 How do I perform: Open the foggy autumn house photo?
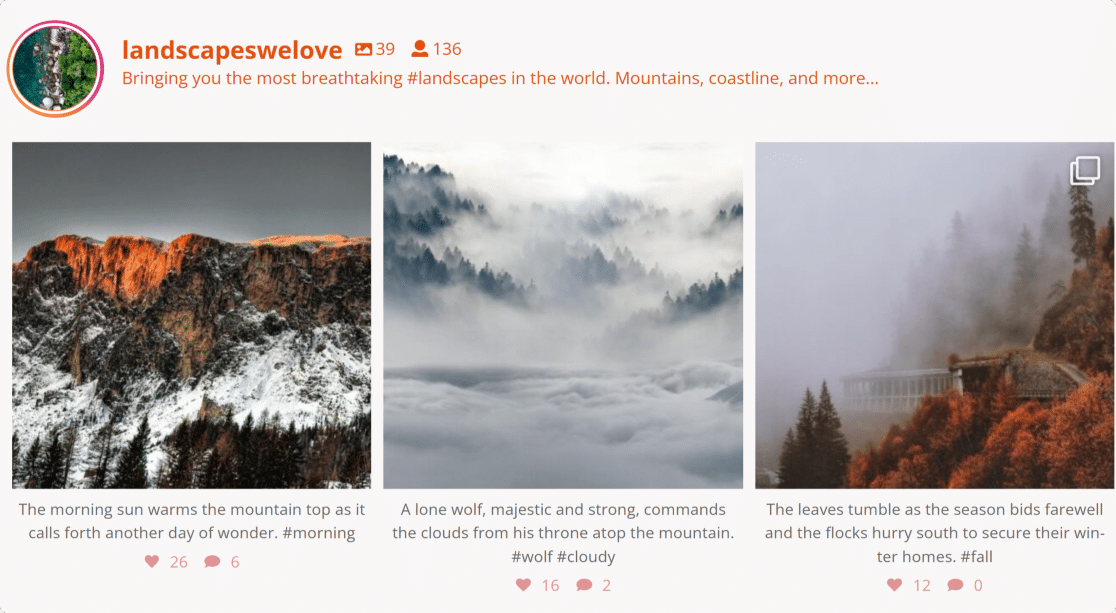tap(935, 315)
